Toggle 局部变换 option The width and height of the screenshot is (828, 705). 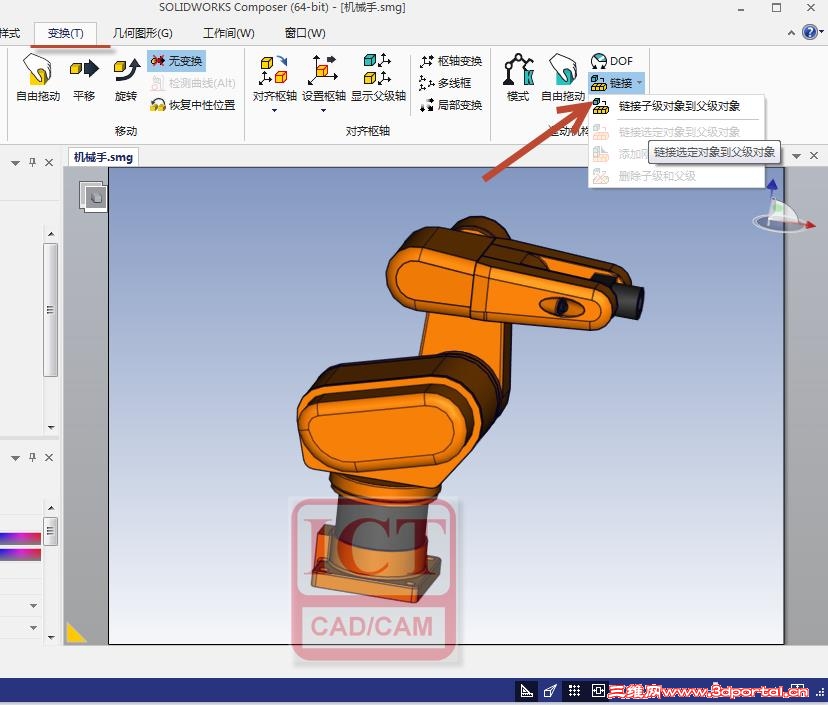coord(450,105)
